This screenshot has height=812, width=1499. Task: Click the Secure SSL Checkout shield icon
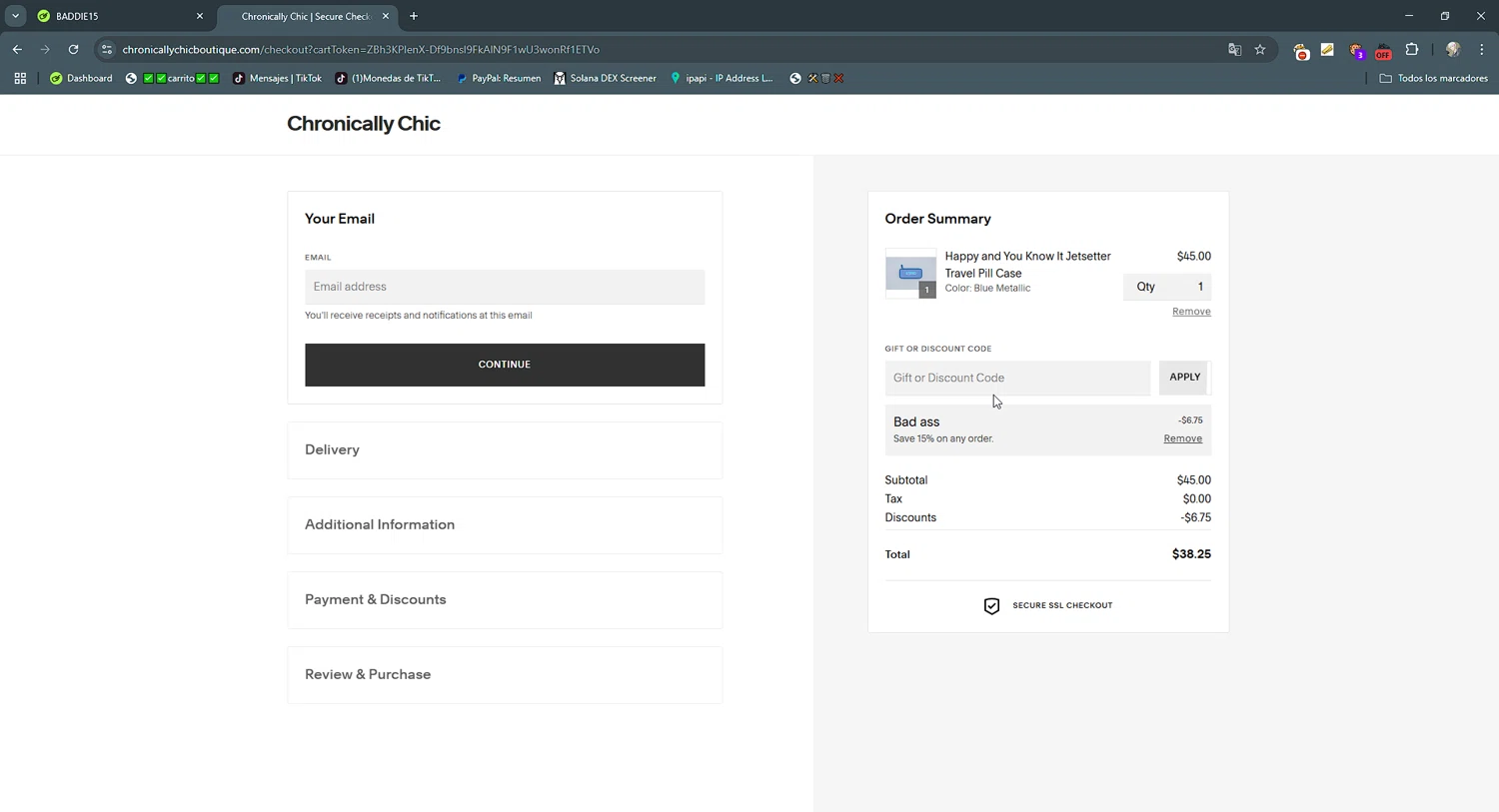pyautogui.click(x=991, y=606)
